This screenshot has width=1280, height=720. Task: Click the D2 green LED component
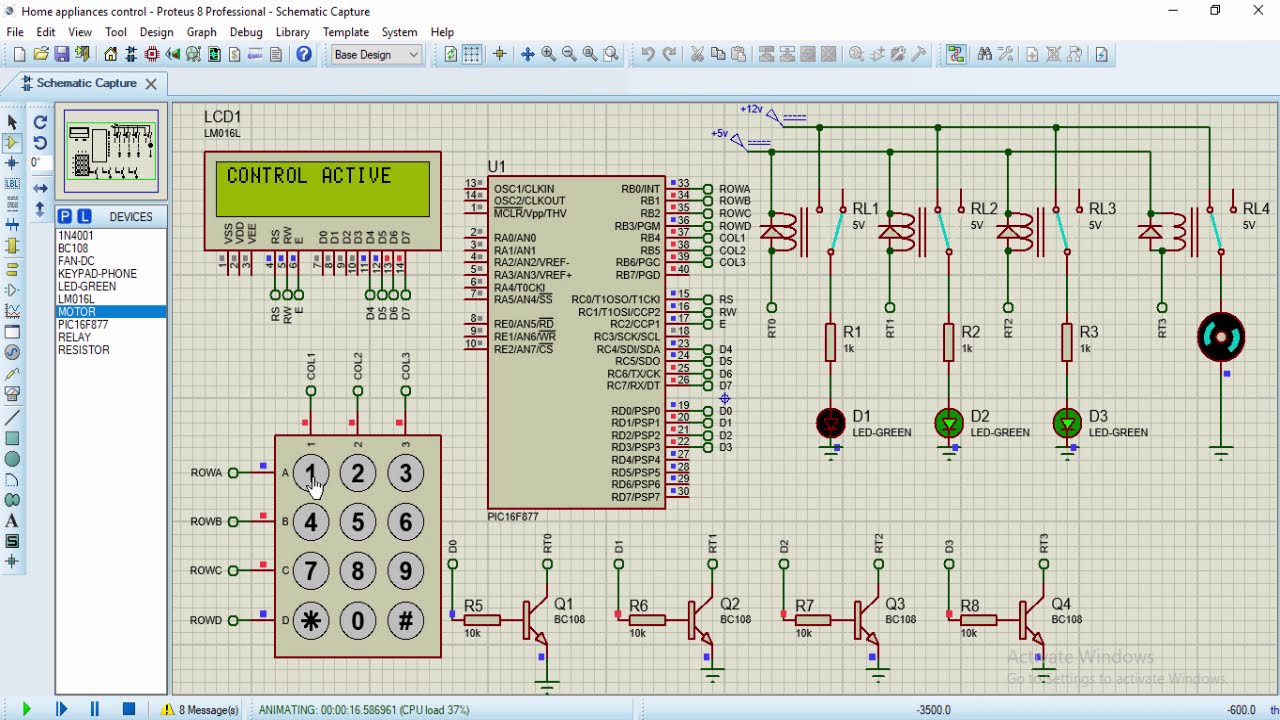click(948, 423)
